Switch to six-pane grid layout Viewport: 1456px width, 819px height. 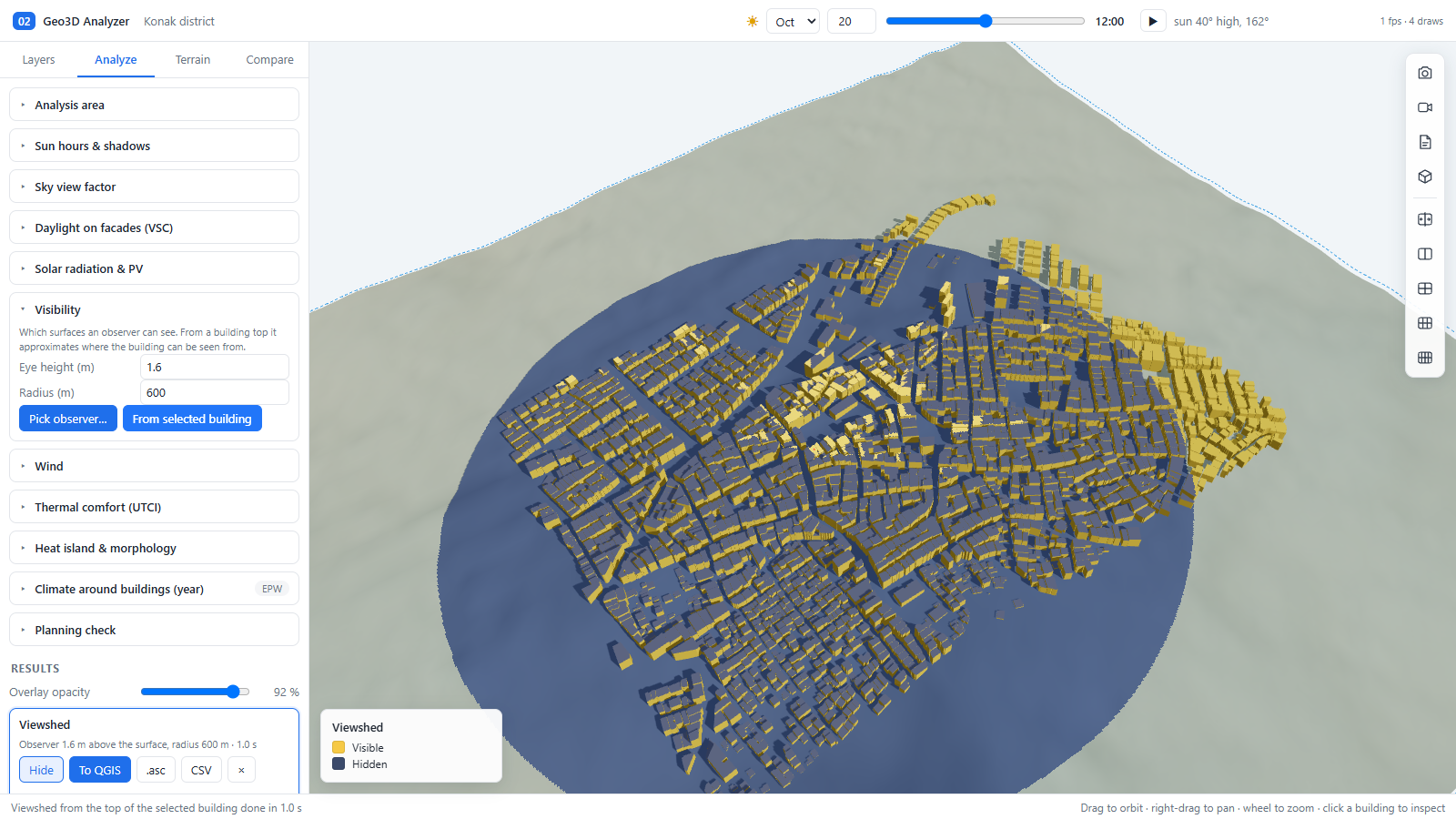coord(1425,323)
